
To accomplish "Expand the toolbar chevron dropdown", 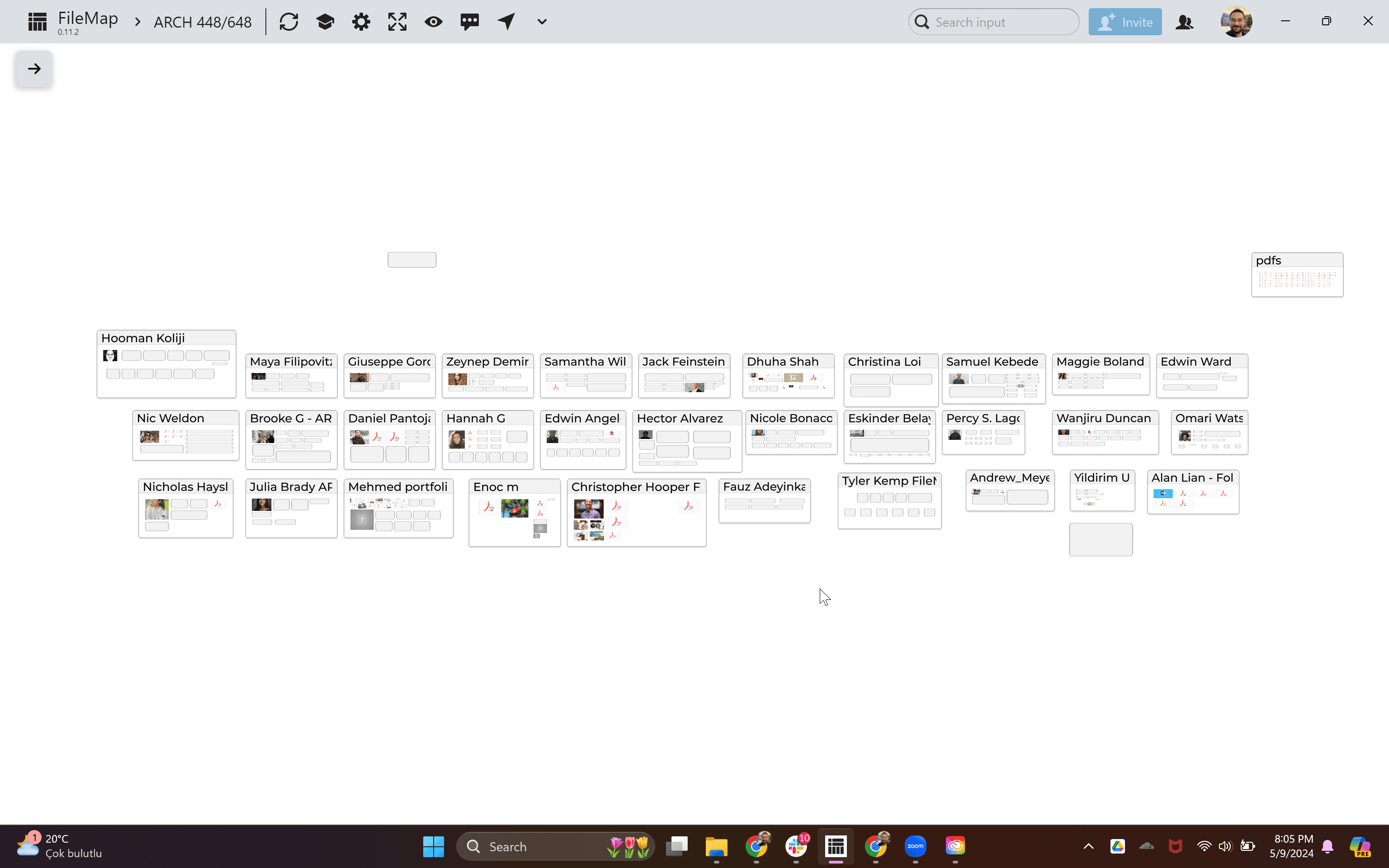I will pyautogui.click(x=542, y=22).
